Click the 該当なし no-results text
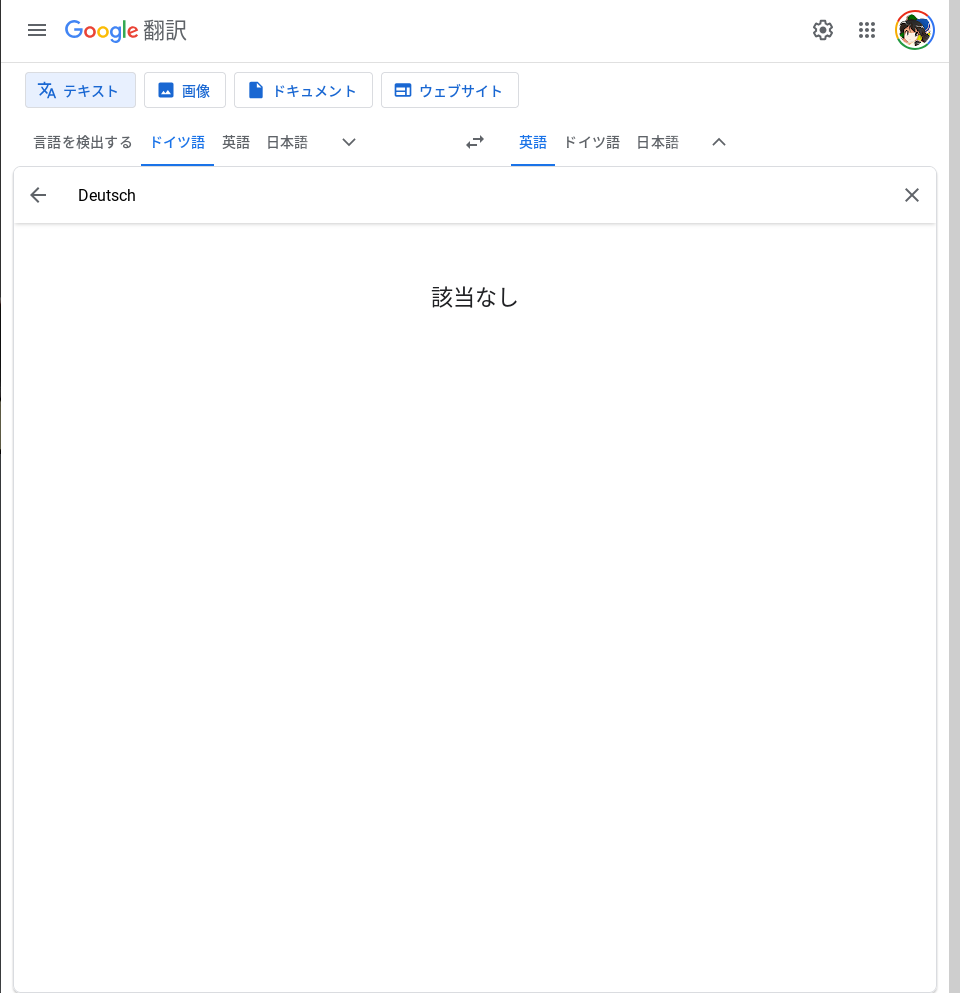The width and height of the screenshot is (960, 993). point(474,297)
